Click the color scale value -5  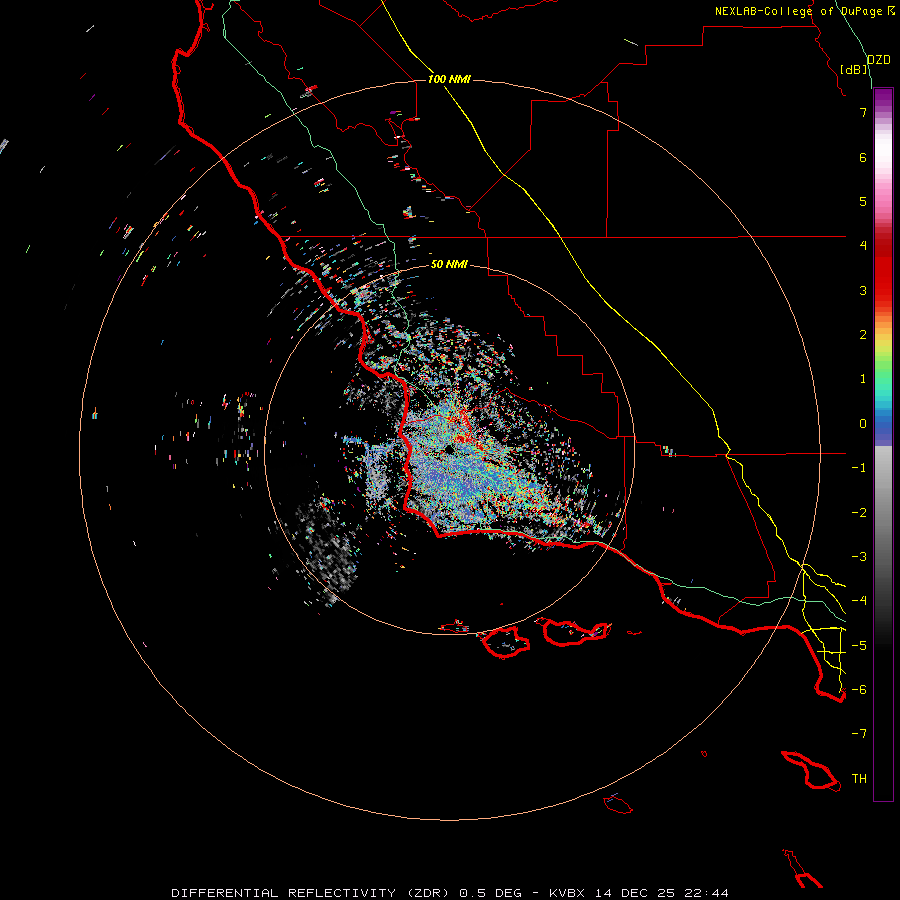pos(859,645)
